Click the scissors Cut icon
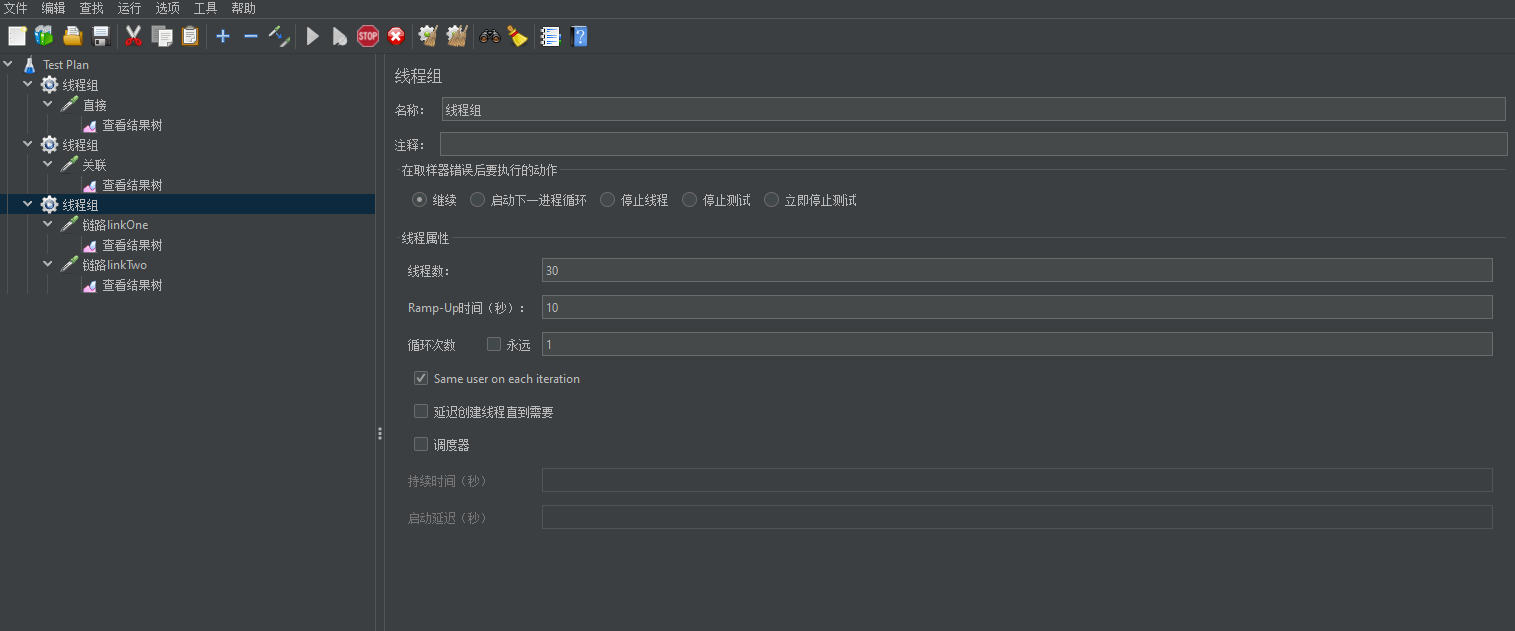Image resolution: width=1515 pixels, height=631 pixels. 133,37
